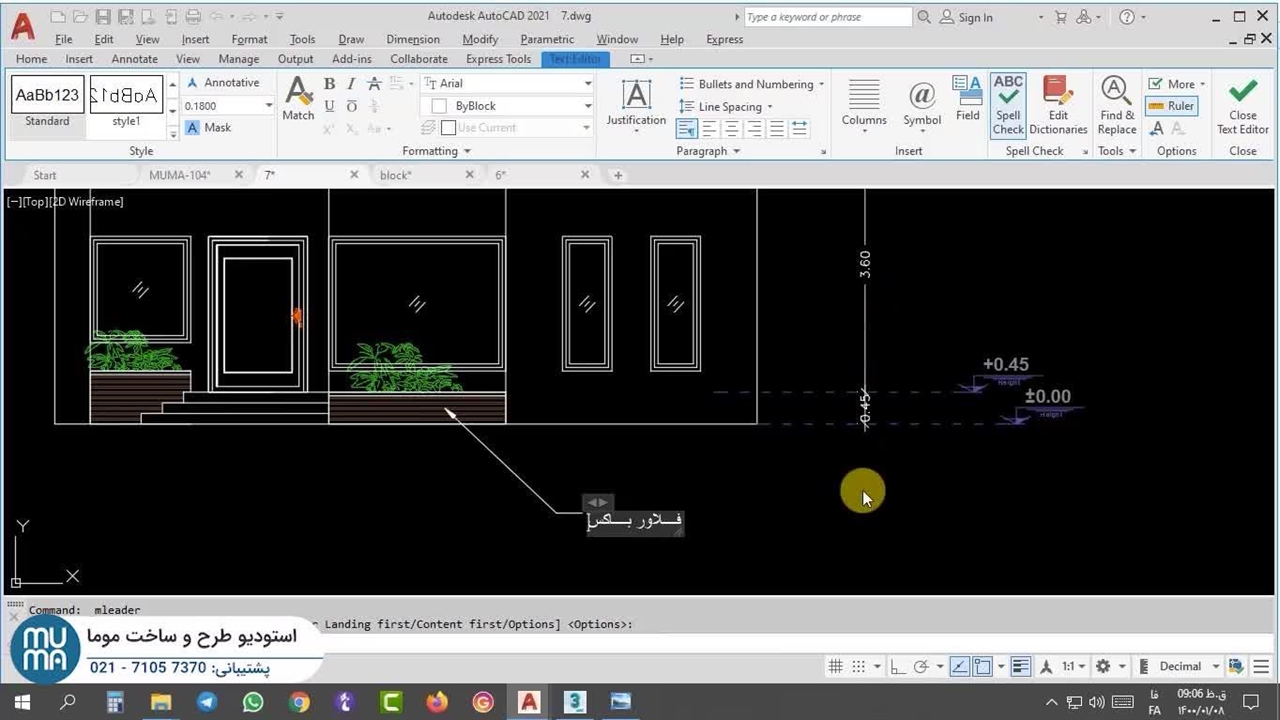The image size is (1280, 720).
Task: Open the Symbol insert menu
Action: 921,105
